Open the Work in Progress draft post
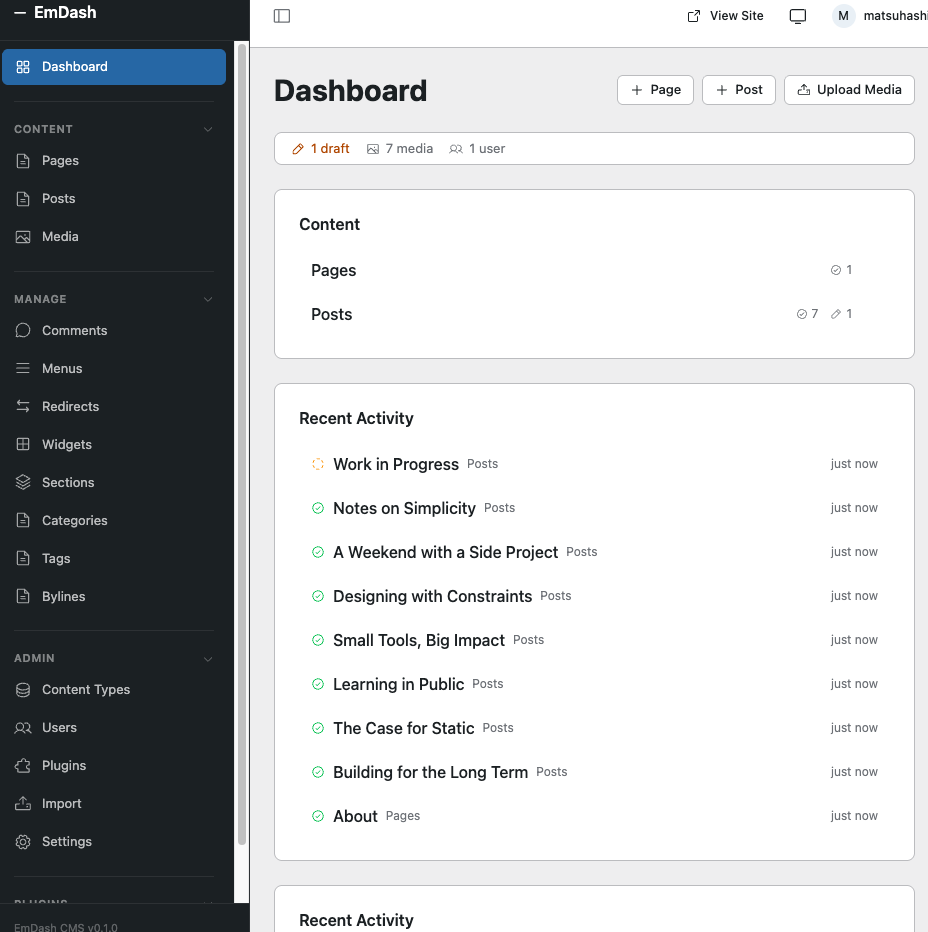Screen dimensions: 928x932 395,464
